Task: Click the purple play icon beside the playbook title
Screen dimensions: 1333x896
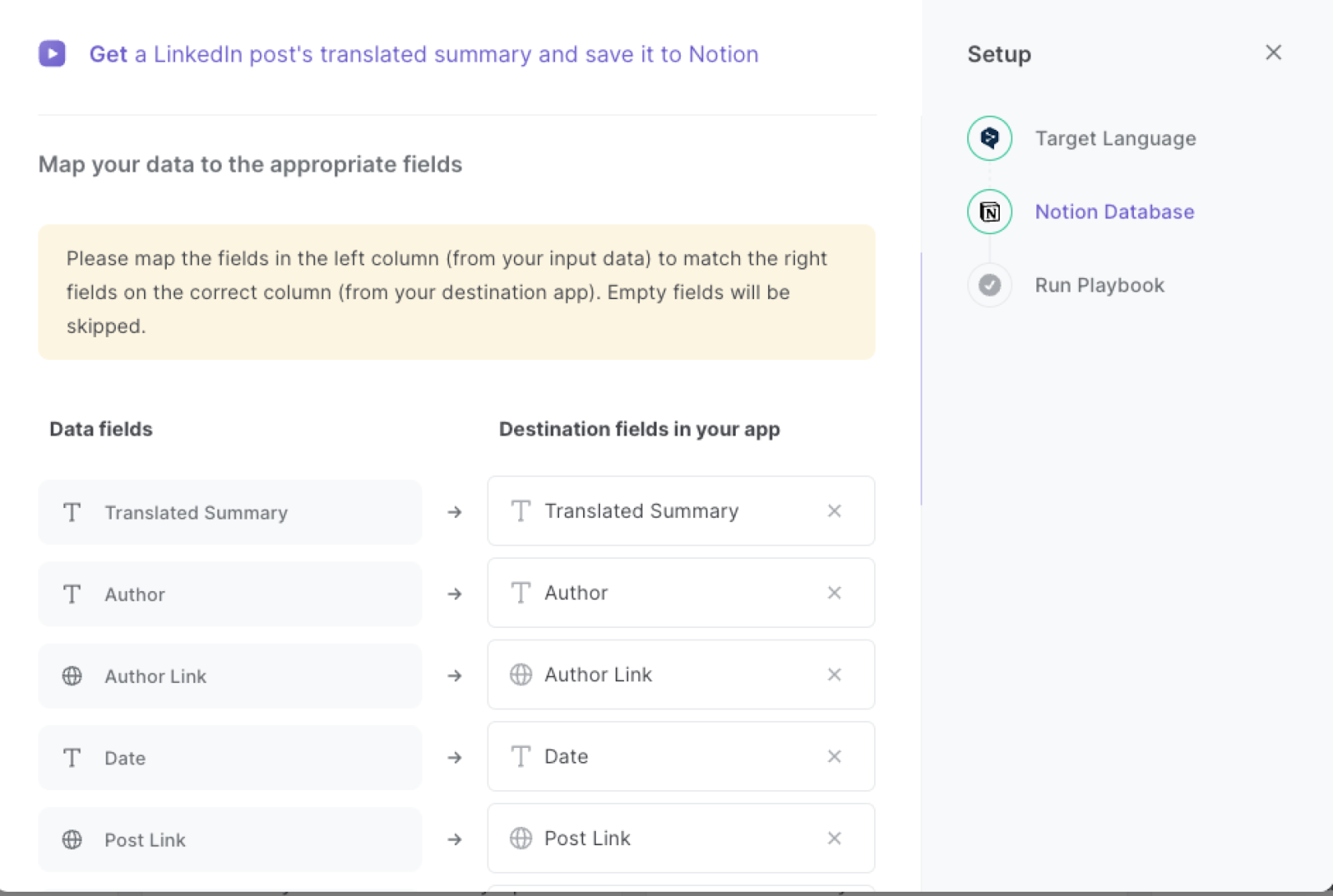Action: [x=52, y=54]
